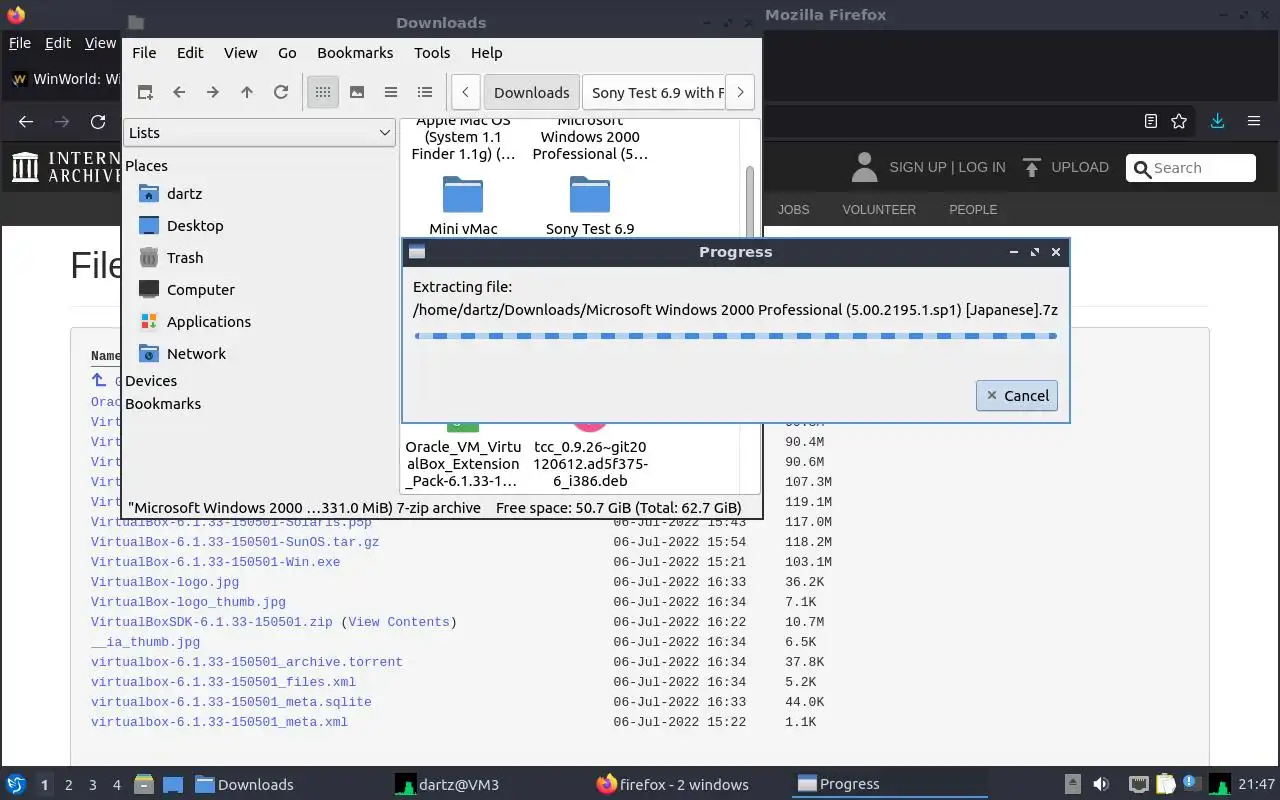This screenshot has height=800, width=1280.
Task: Click SIGN UP | LOG IN on Internet Archive
Action: [947, 167]
